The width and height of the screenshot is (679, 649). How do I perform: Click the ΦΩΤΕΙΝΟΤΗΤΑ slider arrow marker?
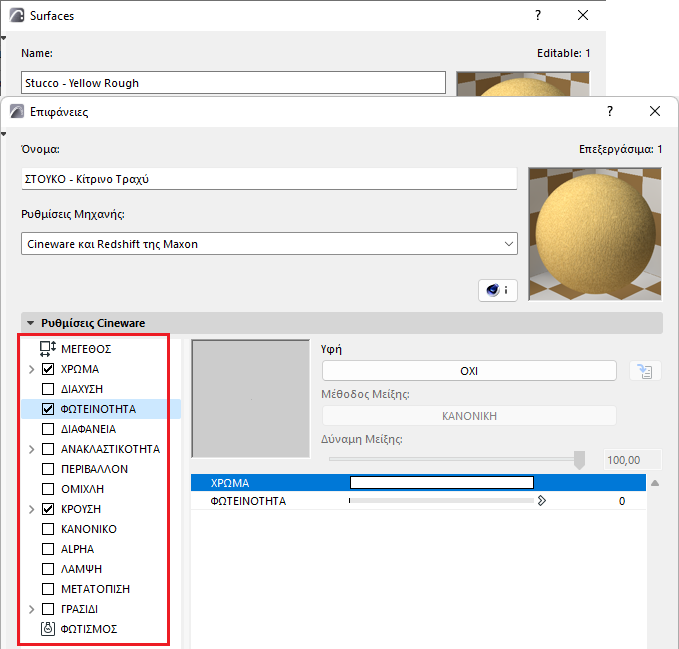coord(541,501)
